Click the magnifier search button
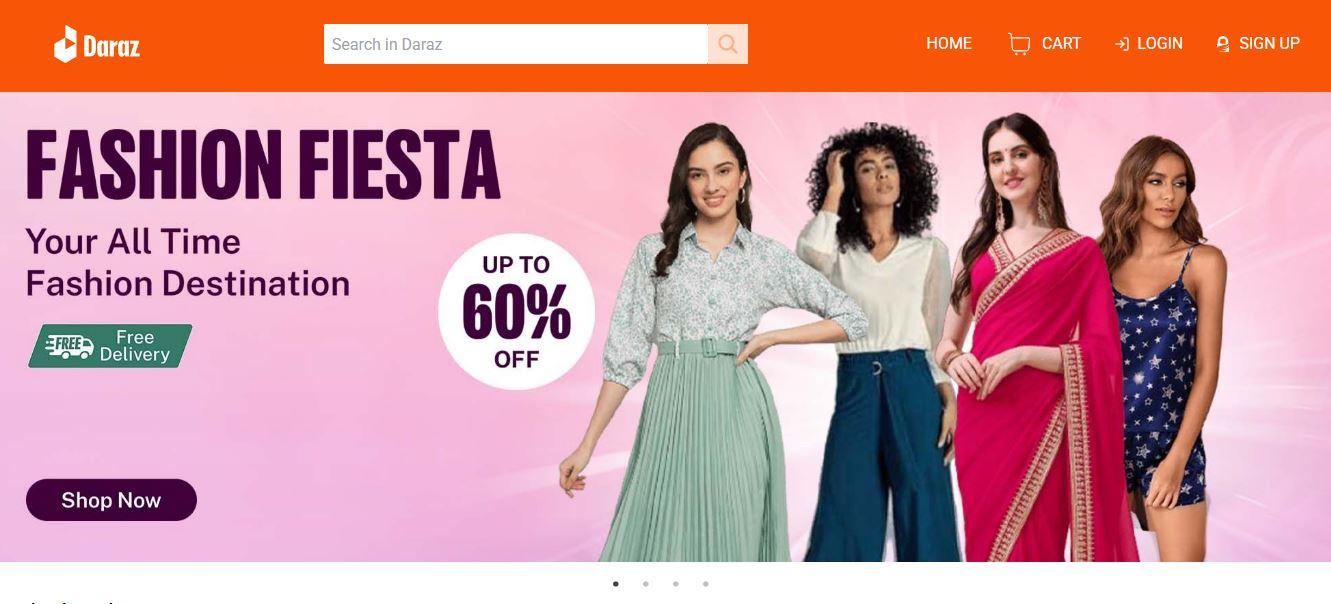1331x604 pixels. 728,44
